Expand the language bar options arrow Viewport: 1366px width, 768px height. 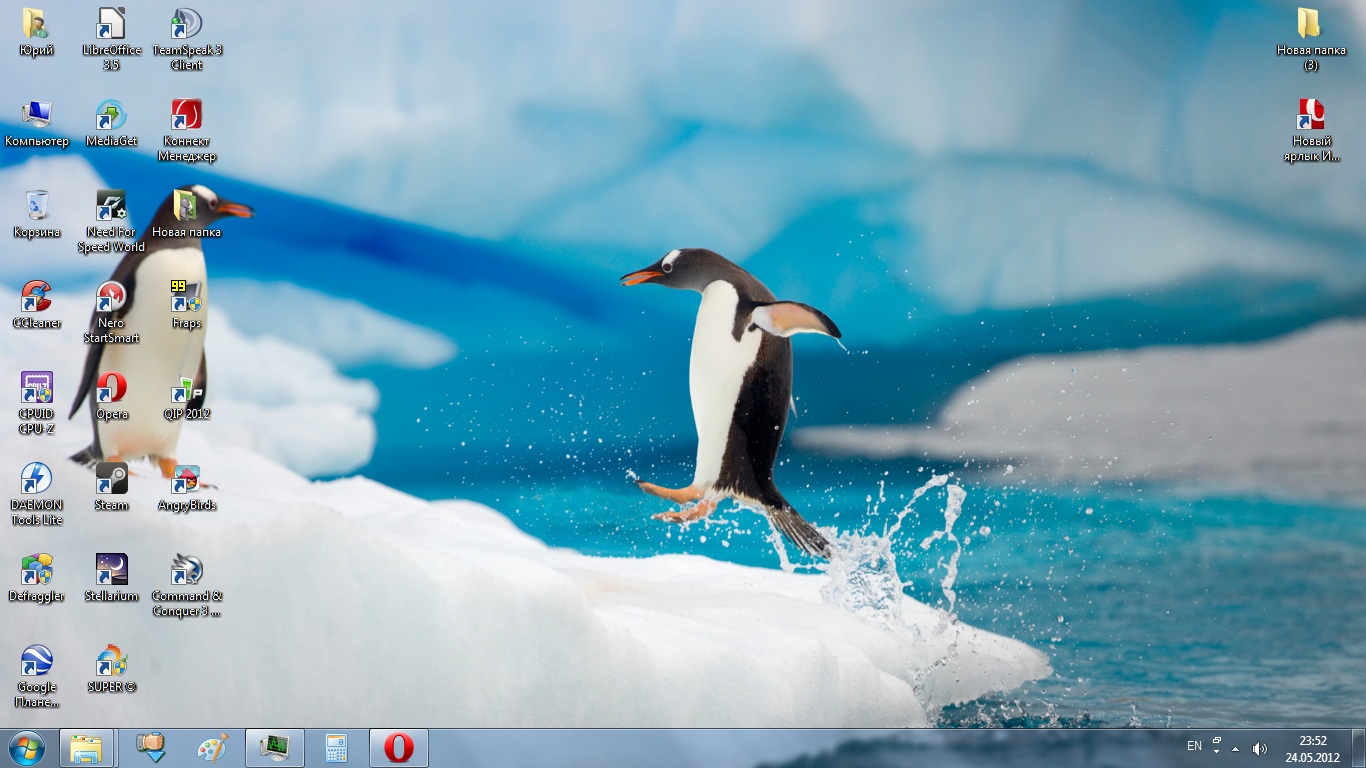pyautogui.click(x=1216, y=752)
